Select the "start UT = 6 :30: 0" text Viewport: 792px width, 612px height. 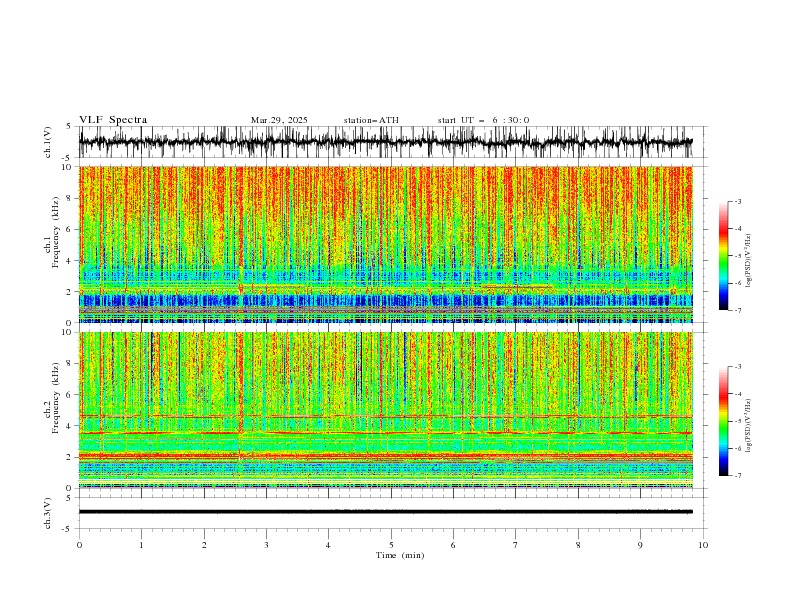click(x=483, y=120)
